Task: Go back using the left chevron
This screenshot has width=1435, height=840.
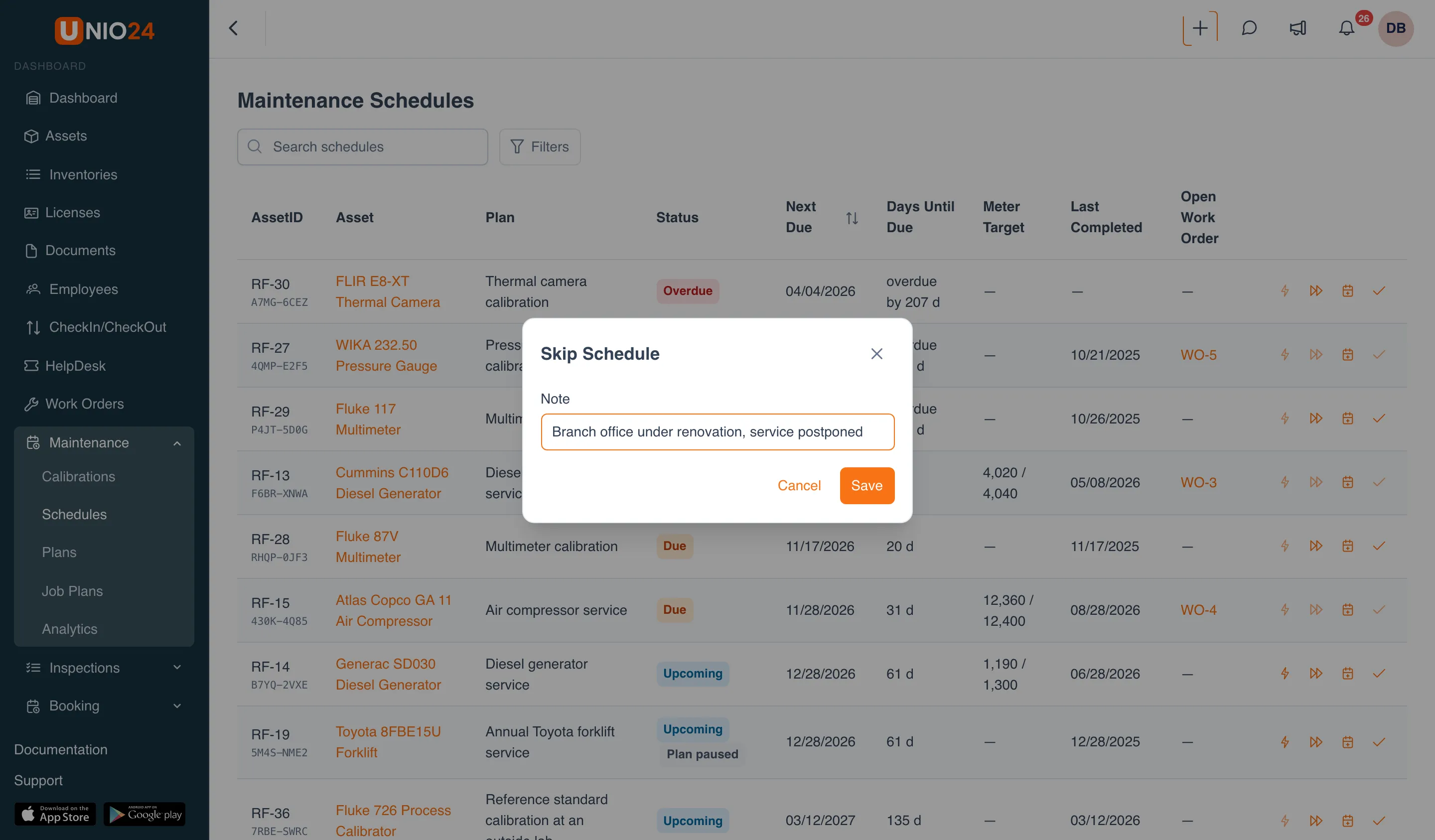Action: [x=234, y=28]
